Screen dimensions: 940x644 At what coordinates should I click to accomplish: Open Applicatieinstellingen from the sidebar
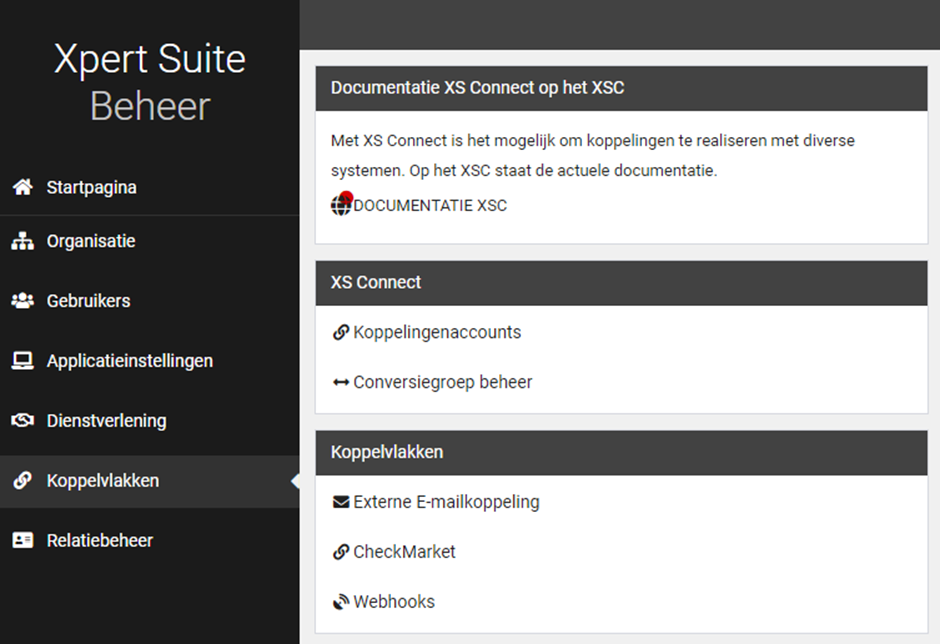[129, 361]
